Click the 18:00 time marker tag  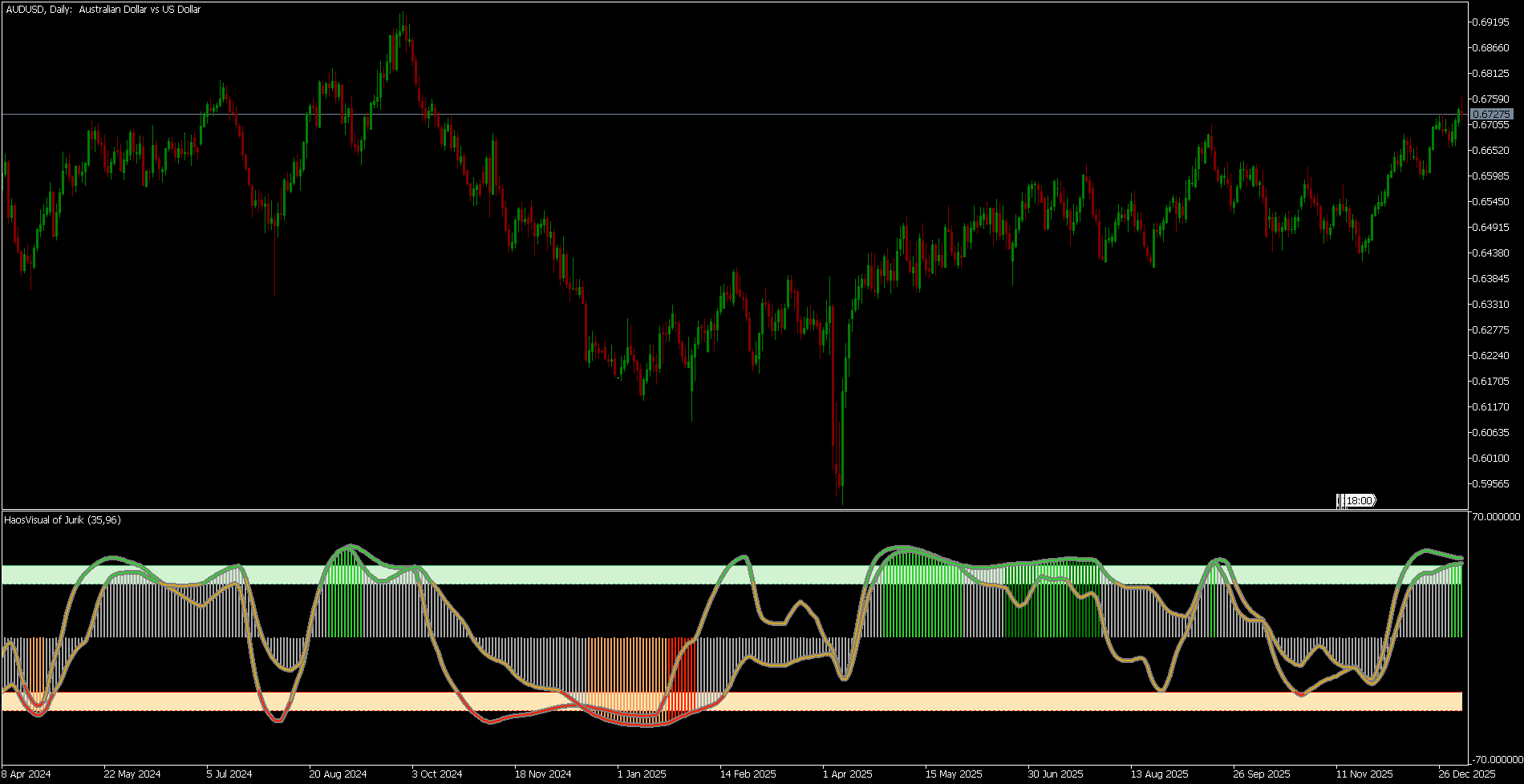click(1356, 501)
